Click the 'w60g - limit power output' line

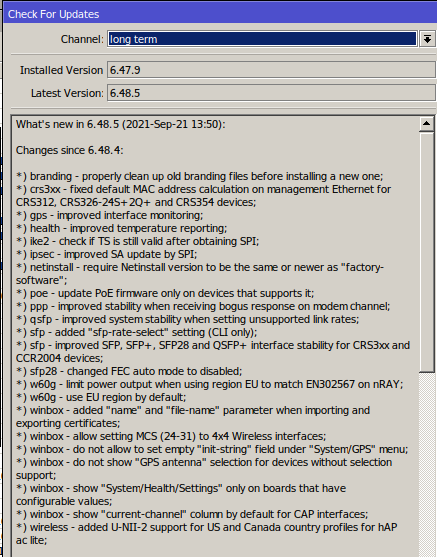(x=210, y=384)
